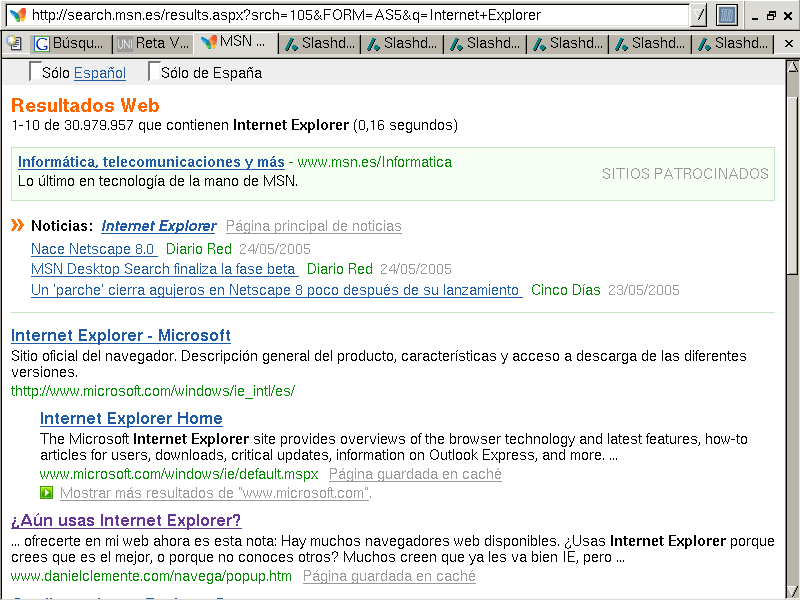The width and height of the screenshot is (800, 600).
Task: Open ¿Aún usas Internet Explorer? result
Action: (126, 520)
